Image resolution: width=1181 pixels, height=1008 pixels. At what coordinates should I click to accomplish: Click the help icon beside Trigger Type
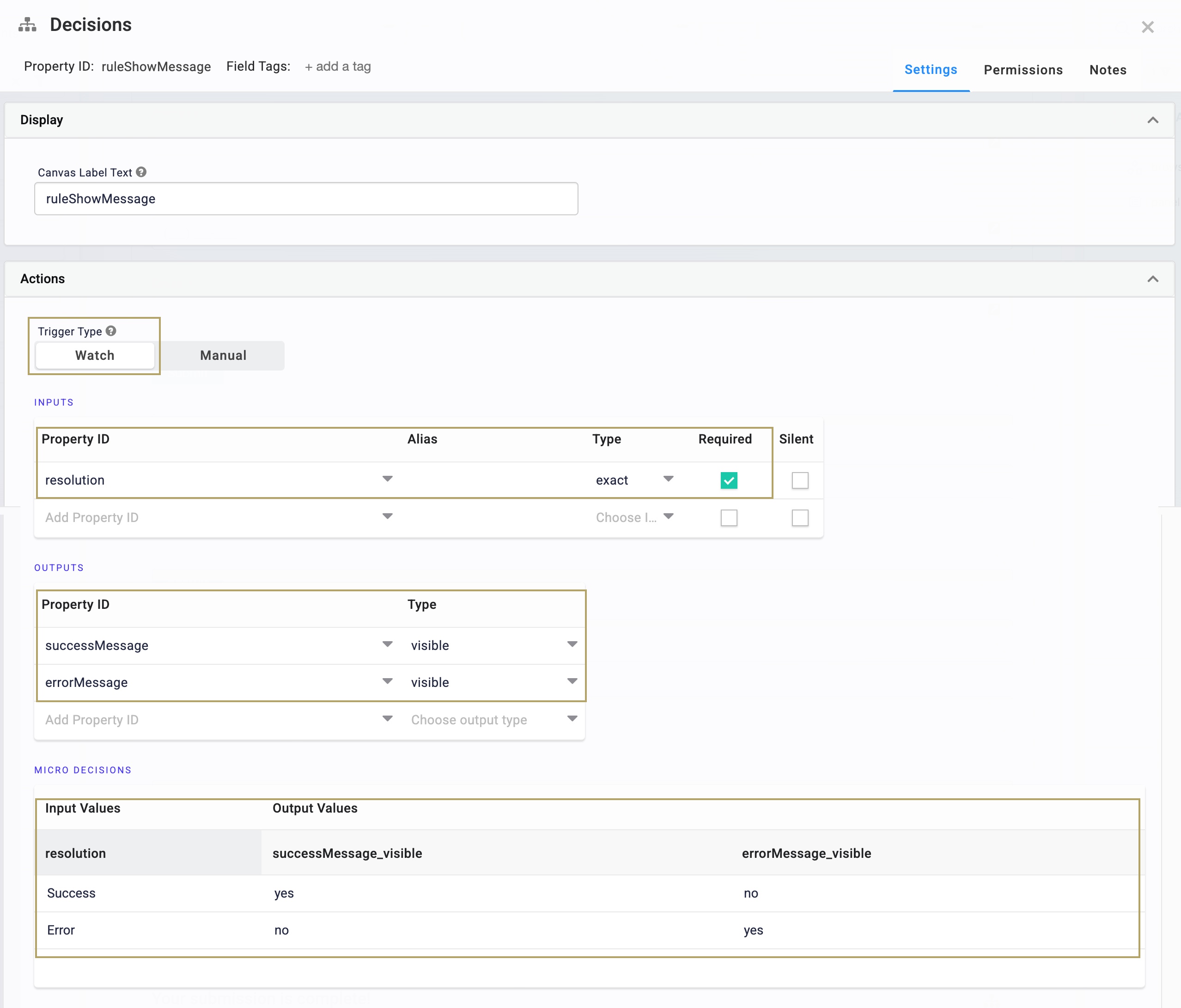point(110,330)
